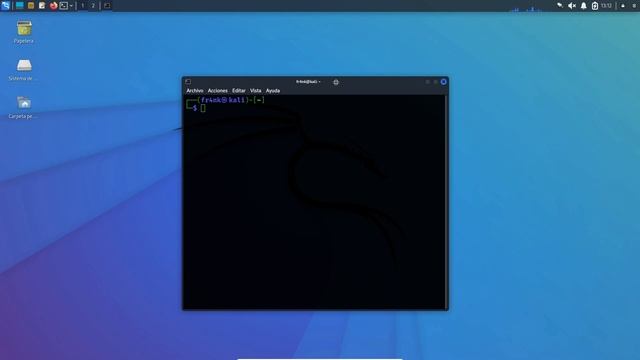Viewport: 640px width, 360px height.
Task: Launch Firefox from the top panel
Action: coord(53,5)
